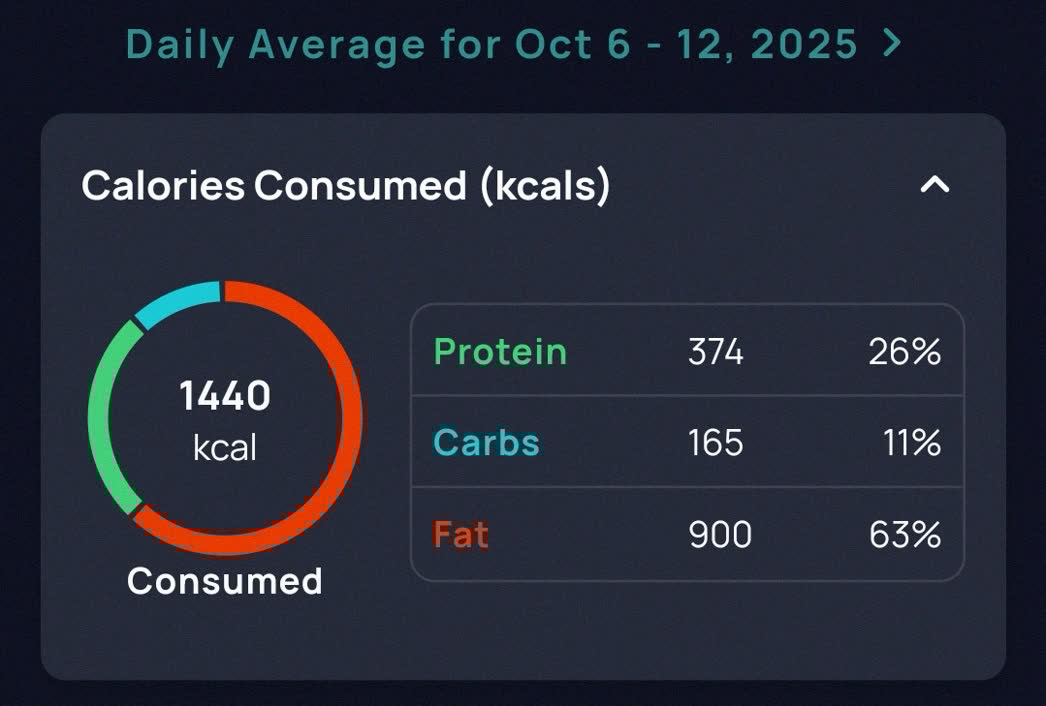Screen dimensions: 1046x706
Task: Tap the 11% carbs percentage
Action: pyautogui.click(x=912, y=443)
